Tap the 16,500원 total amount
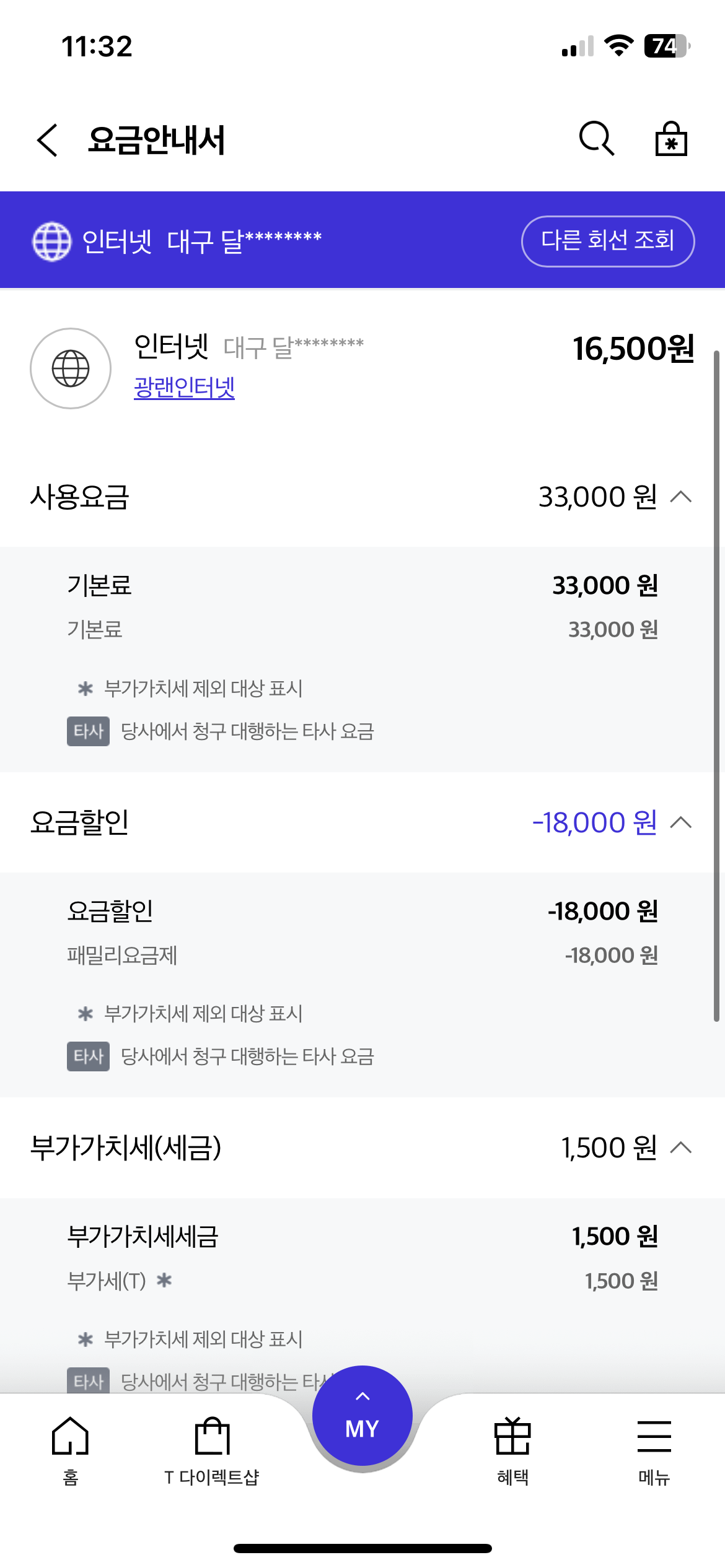Image resolution: width=725 pixels, height=1568 pixels. tap(633, 349)
